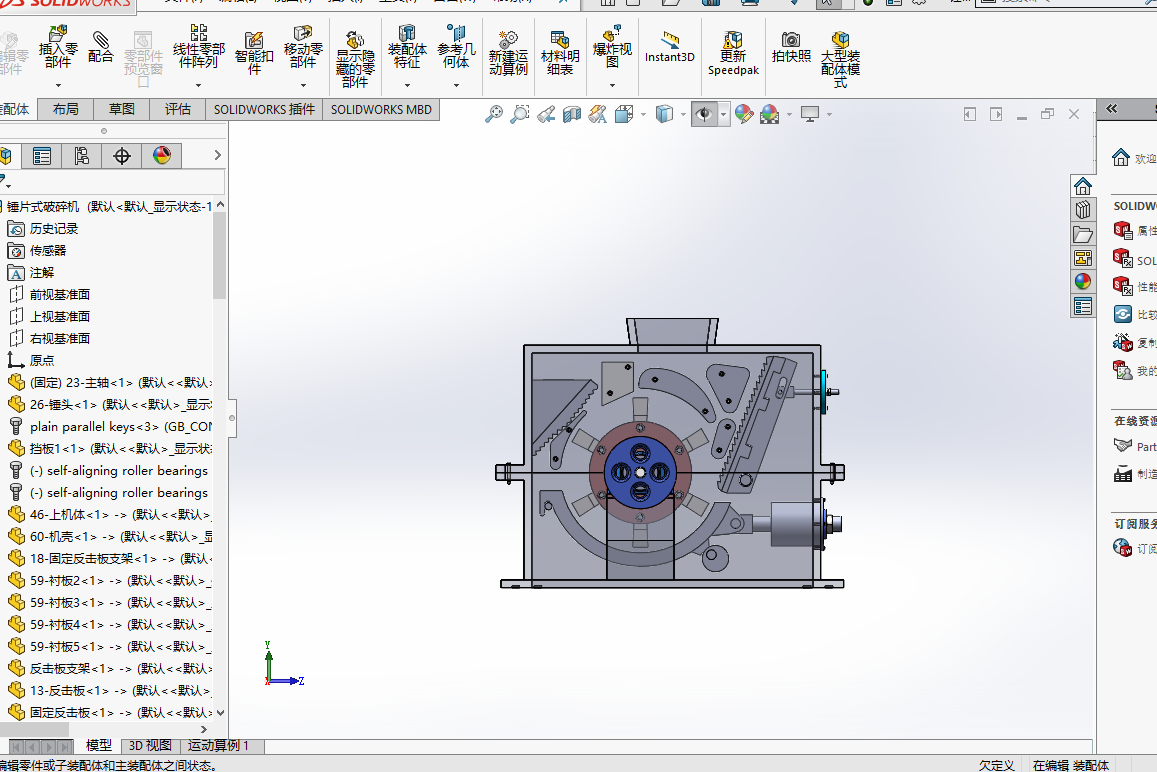
Task: Toggle the hide/show items eye button
Action: click(704, 115)
